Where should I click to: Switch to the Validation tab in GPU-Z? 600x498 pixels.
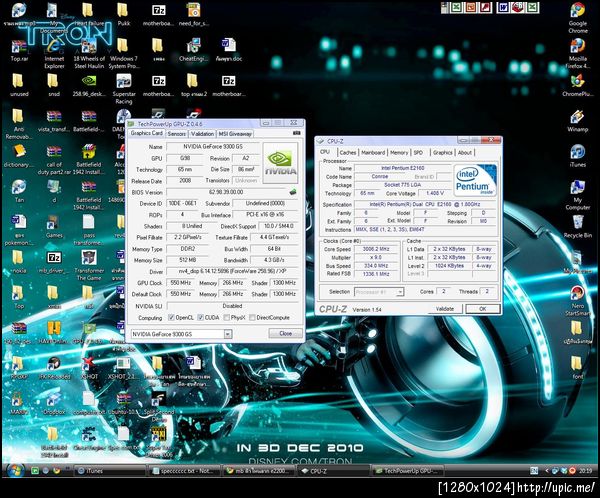(x=202, y=134)
